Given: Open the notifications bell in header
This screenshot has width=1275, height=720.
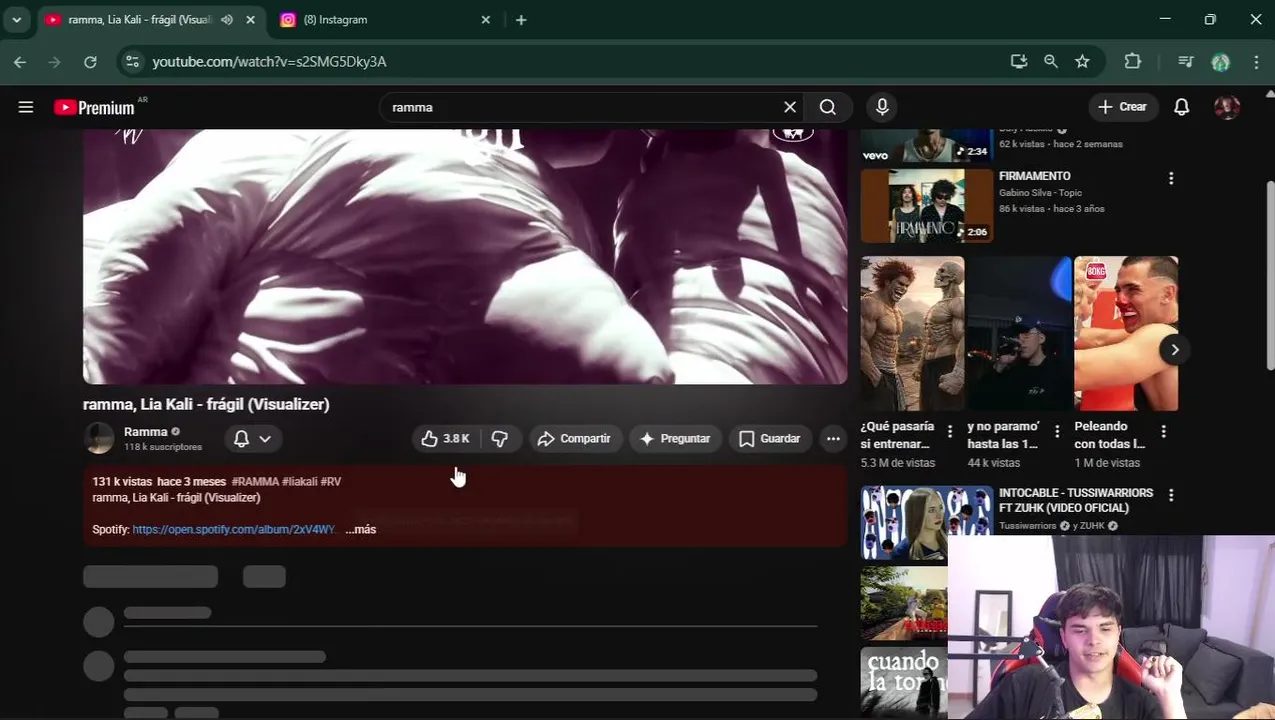Looking at the screenshot, I should click(x=1182, y=107).
